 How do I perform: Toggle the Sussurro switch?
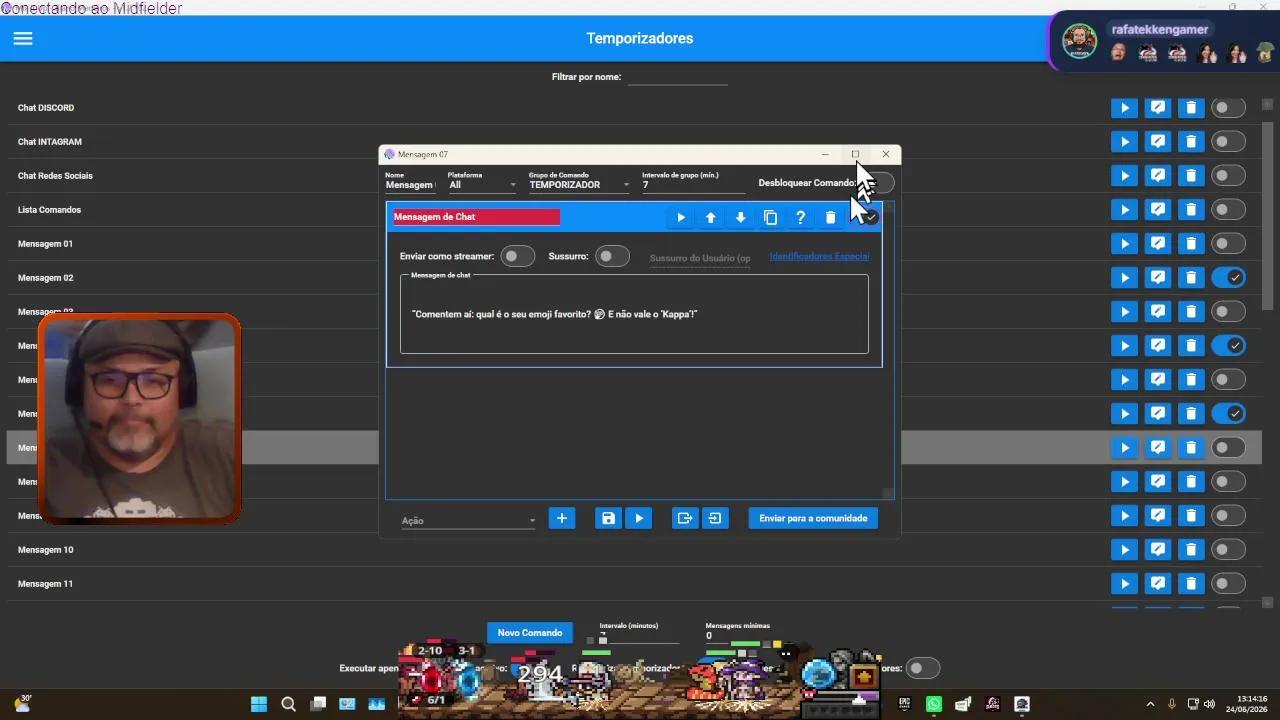pos(612,257)
